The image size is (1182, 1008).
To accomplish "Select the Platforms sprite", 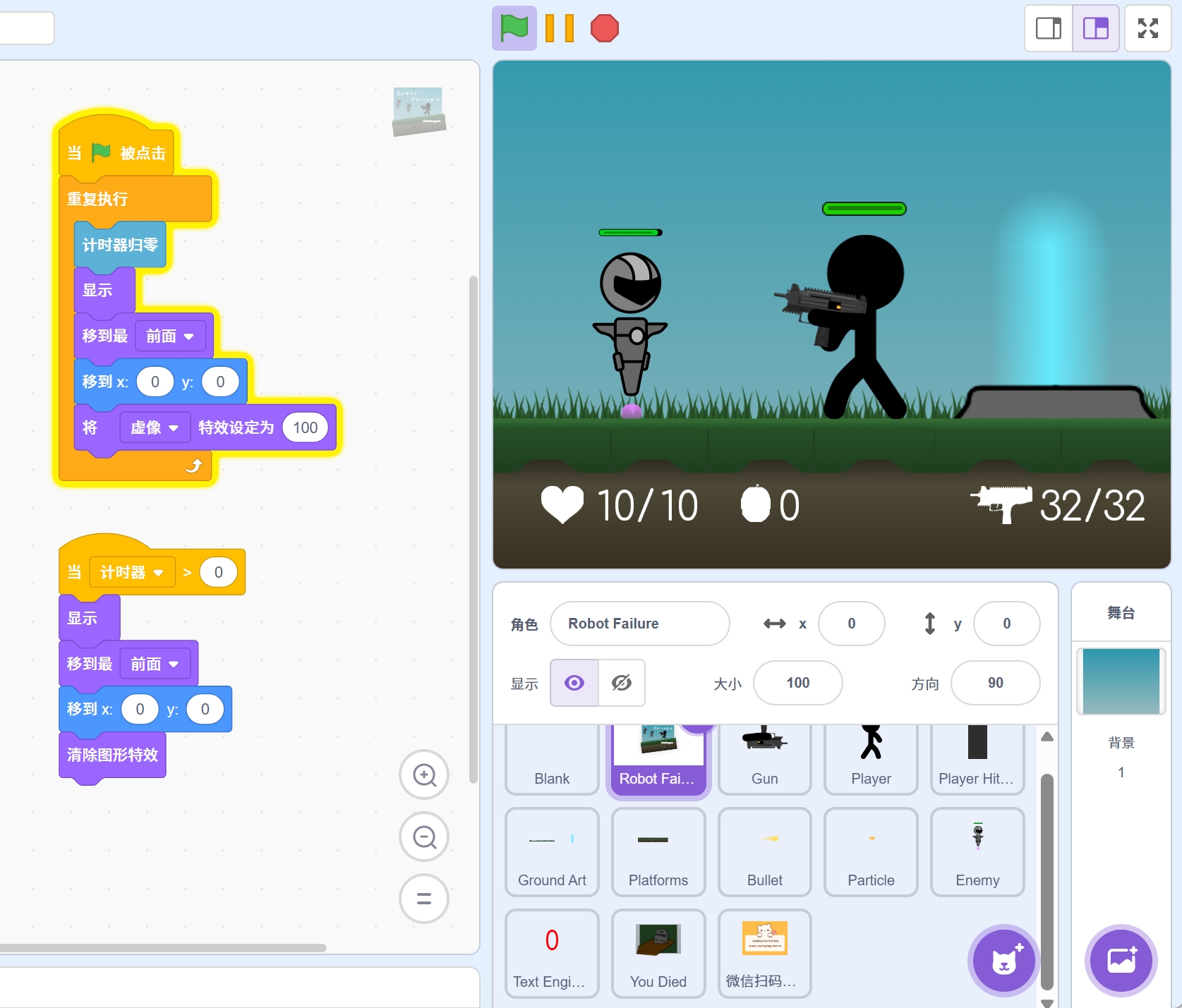I will click(x=658, y=852).
